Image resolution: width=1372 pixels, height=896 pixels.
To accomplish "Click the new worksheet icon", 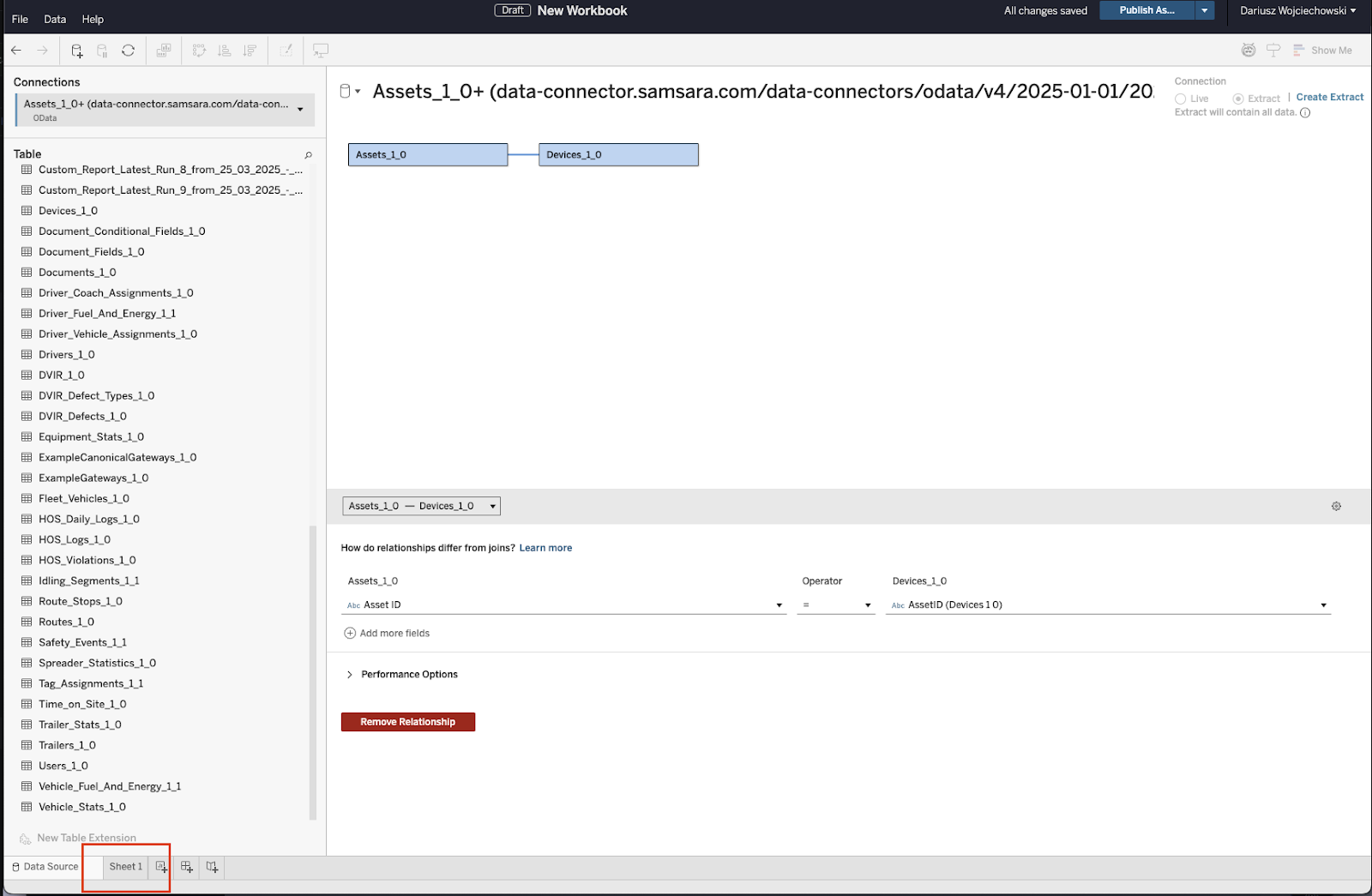I will click(x=161, y=867).
